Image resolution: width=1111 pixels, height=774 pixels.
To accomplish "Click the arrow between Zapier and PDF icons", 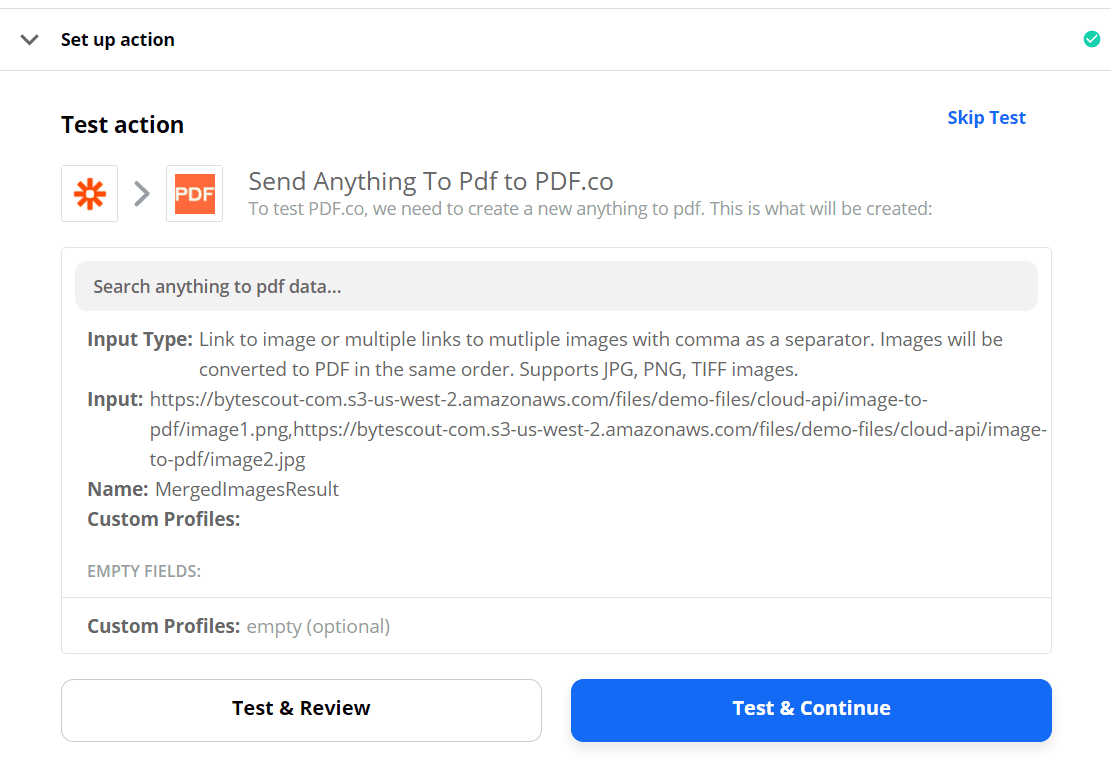I will pyautogui.click(x=140, y=193).
